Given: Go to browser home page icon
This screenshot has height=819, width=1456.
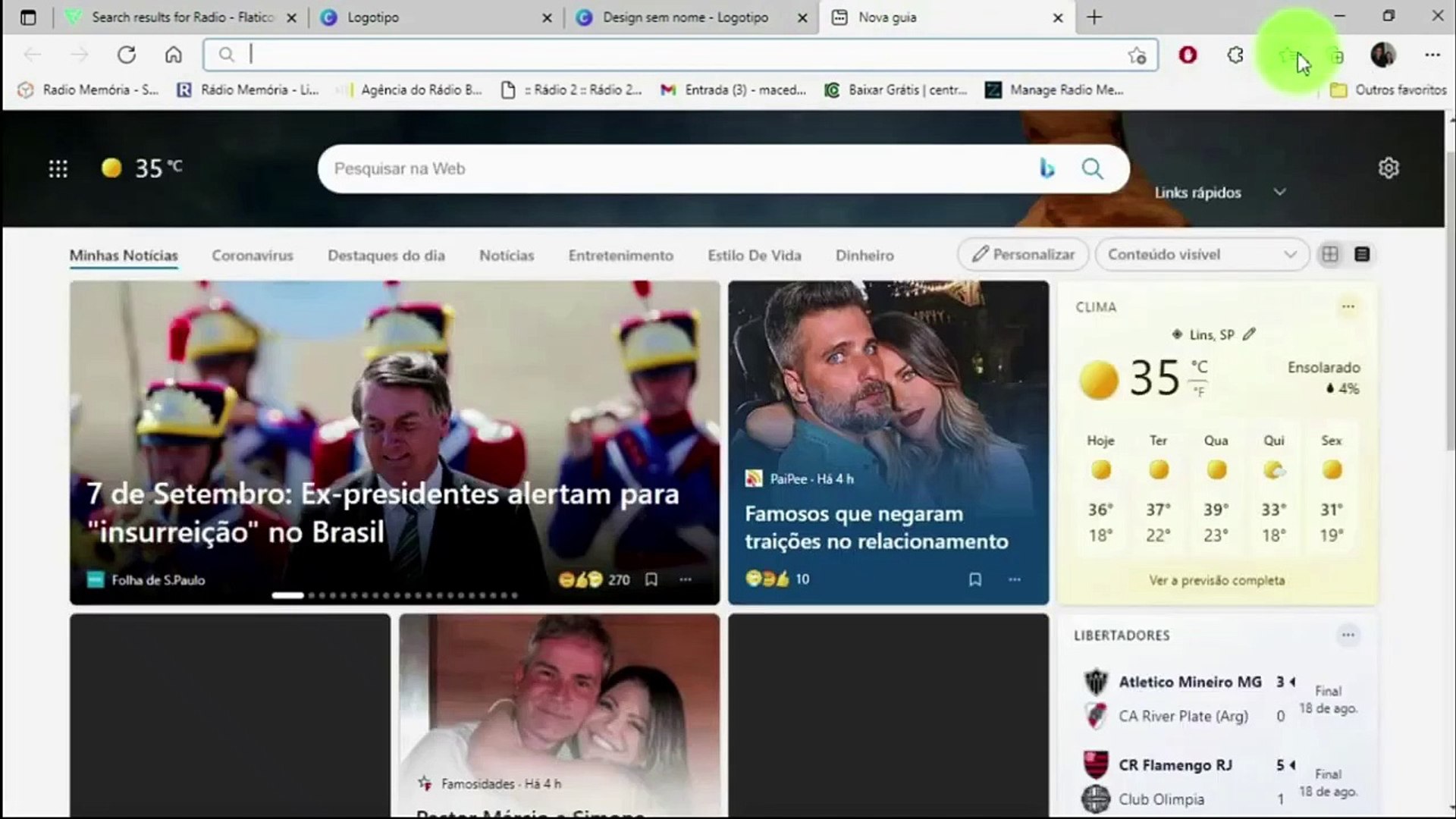Looking at the screenshot, I should click(174, 55).
